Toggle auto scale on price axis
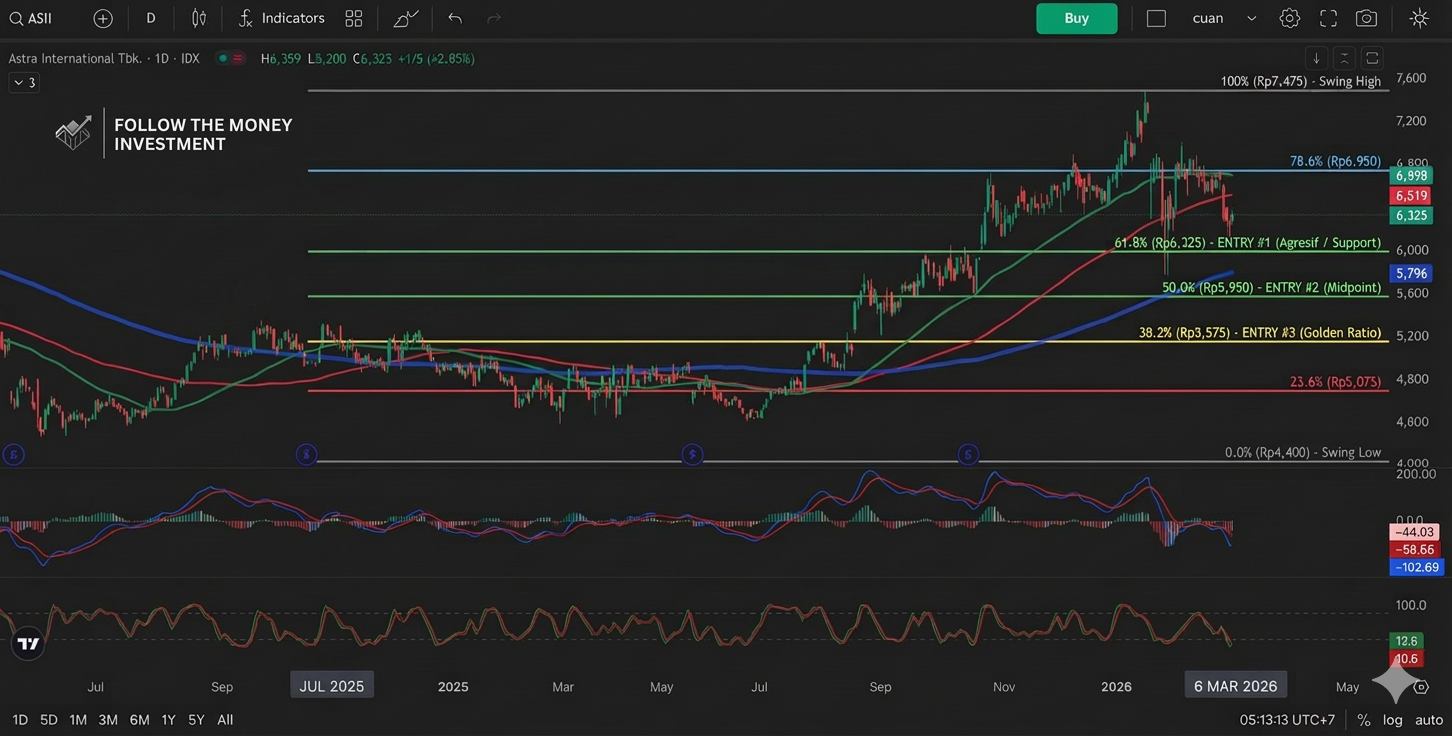Screen dimensions: 1452x736 (x=1428, y=719)
